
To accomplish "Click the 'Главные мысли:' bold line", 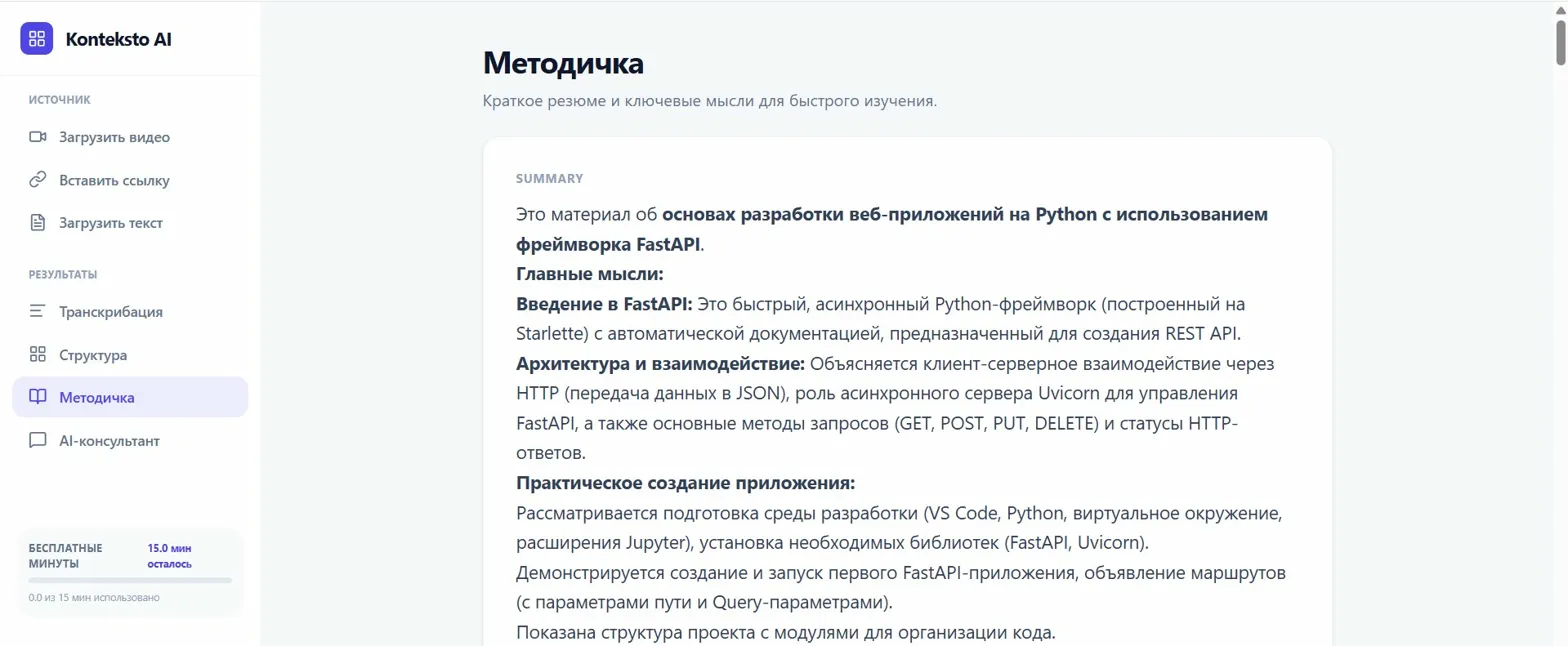I will (x=590, y=274).
